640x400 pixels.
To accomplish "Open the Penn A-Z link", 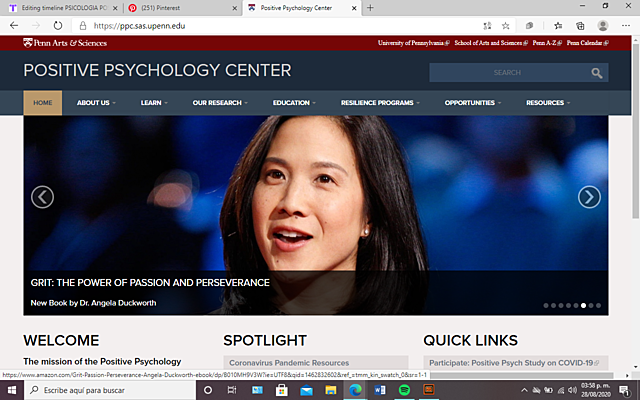I will (547, 43).
